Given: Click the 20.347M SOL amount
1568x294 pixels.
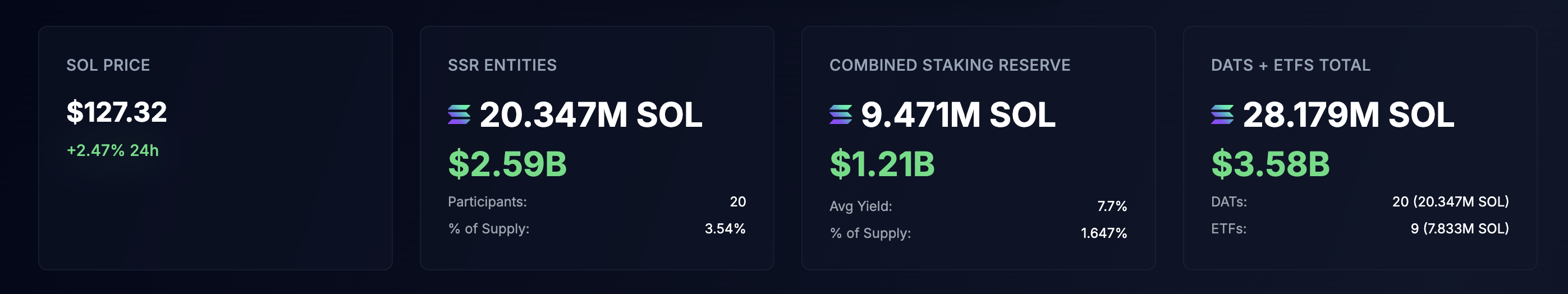Looking at the screenshot, I should coord(590,114).
